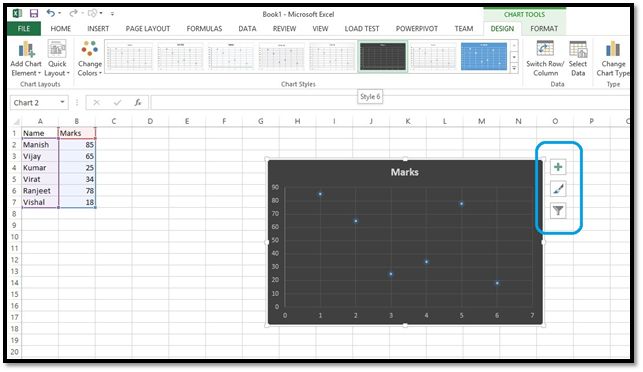Click the Save icon in quick access toolbar

(x=34, y=14)
